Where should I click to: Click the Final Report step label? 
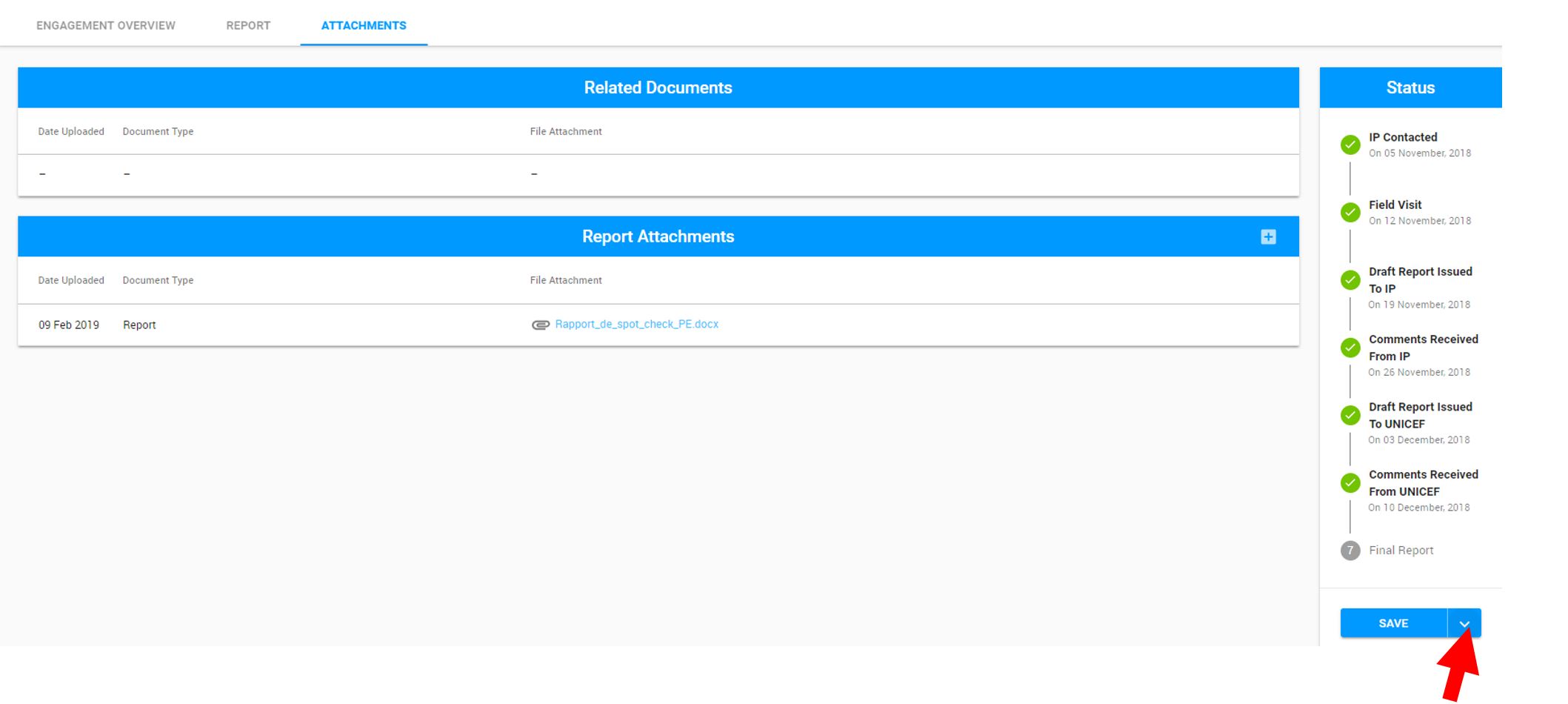click(1401, 550)
